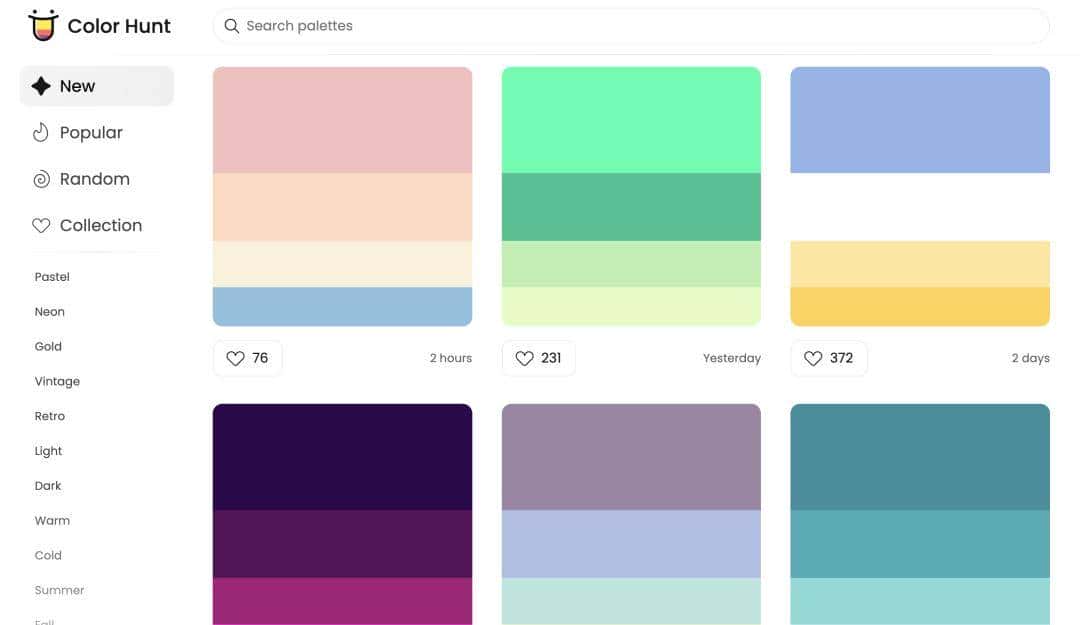The height and width of the screenshot is (625, 1080).
Task: Select the bright mint green swatch
Action: pos(631,120)
